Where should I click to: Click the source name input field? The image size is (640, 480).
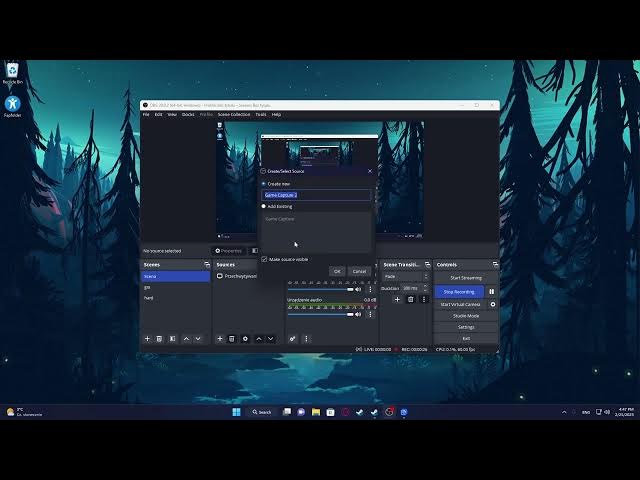click(x=316, y=195)
